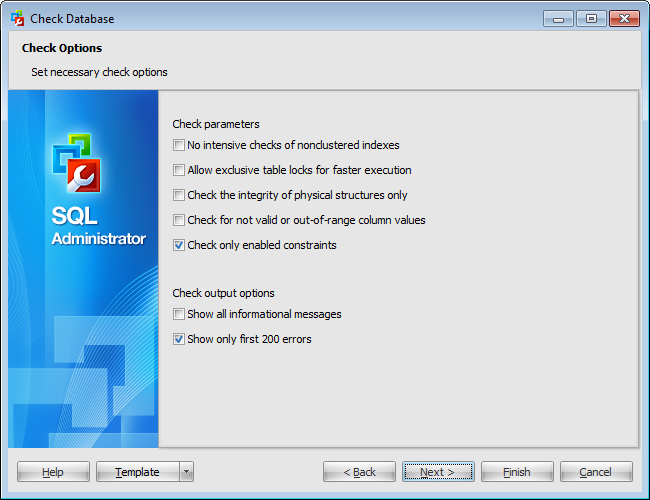Click the Check Database title bar text
Viewport: 650px width, 500px height.
pyautogui.click(x=72, y=18)
